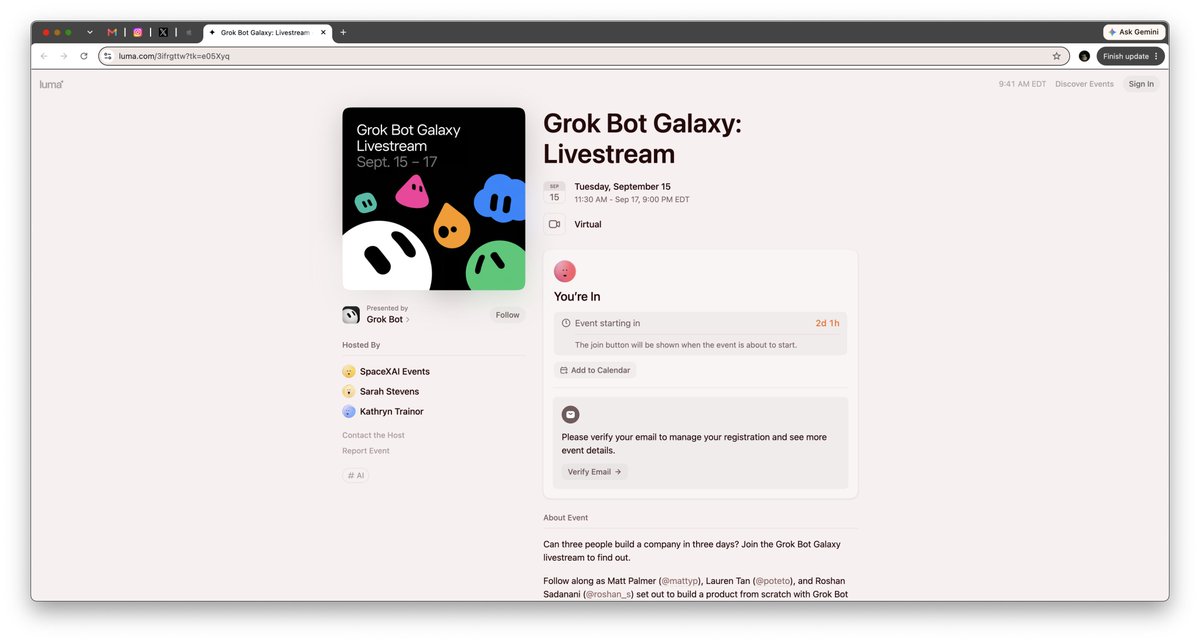Screen dimensions: 1200x642
Task: Click Add to Calendar
Action: pyautogui.click(x=595, y=370)
